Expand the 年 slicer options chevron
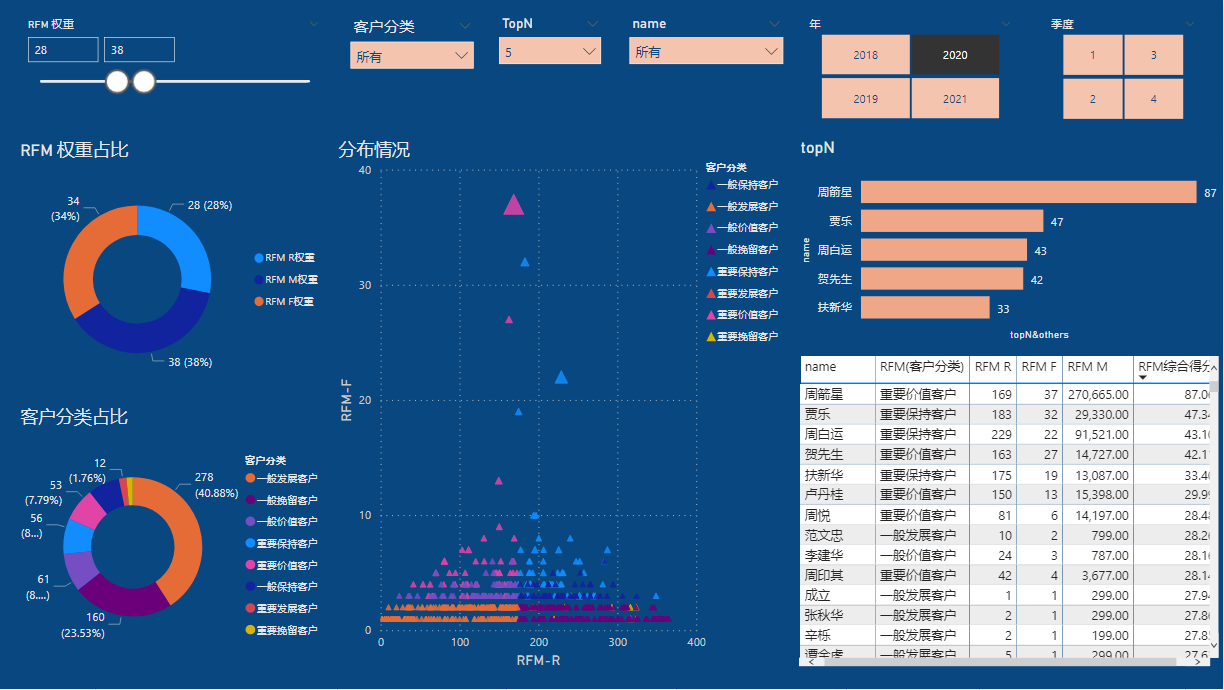 (x=1005, y=22)
